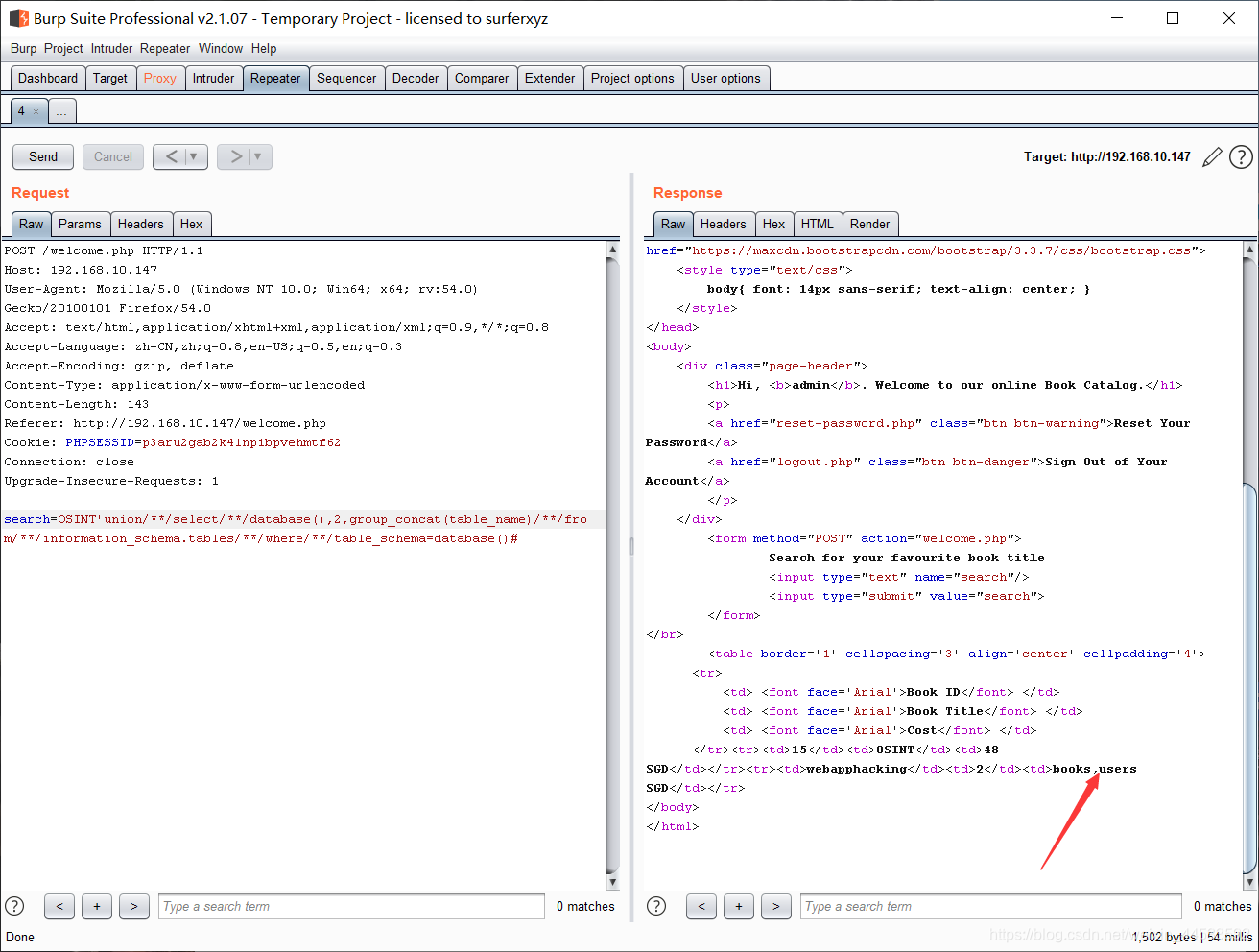The height and width of the screenshot is (952, 1259).
Task: Go to next match in response search
Action: (776, 906)
